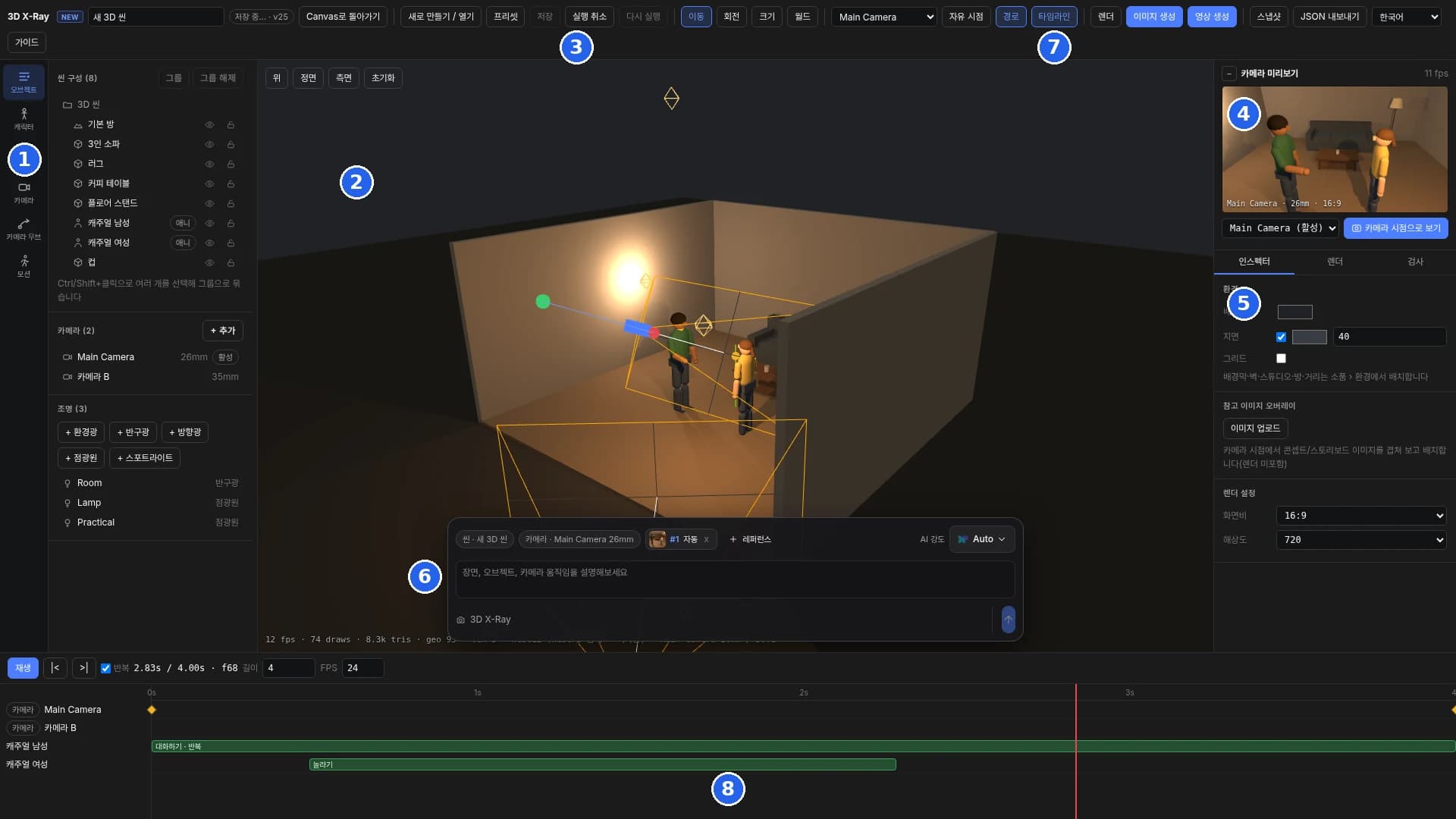Send the prompt with arrow button
The width and height of the screenshot is (1456, 819).
click(x=1008, y=620)
